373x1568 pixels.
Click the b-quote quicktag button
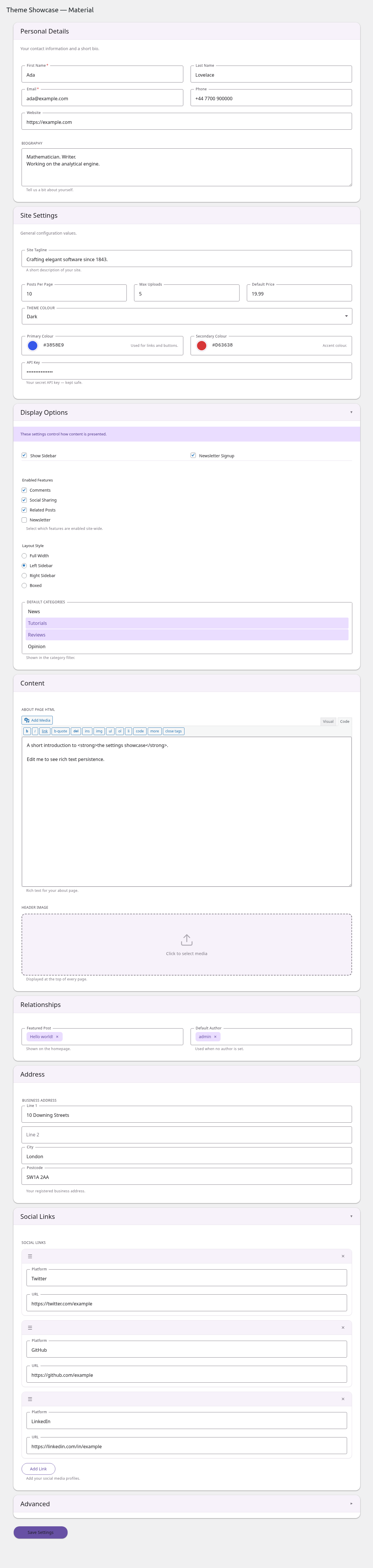coord(61,731)
